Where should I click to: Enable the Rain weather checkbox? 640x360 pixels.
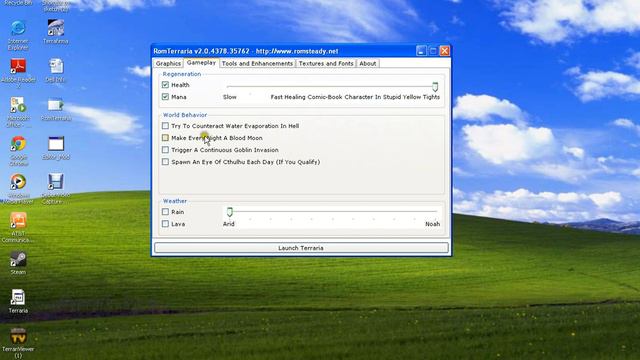(165, 212)
